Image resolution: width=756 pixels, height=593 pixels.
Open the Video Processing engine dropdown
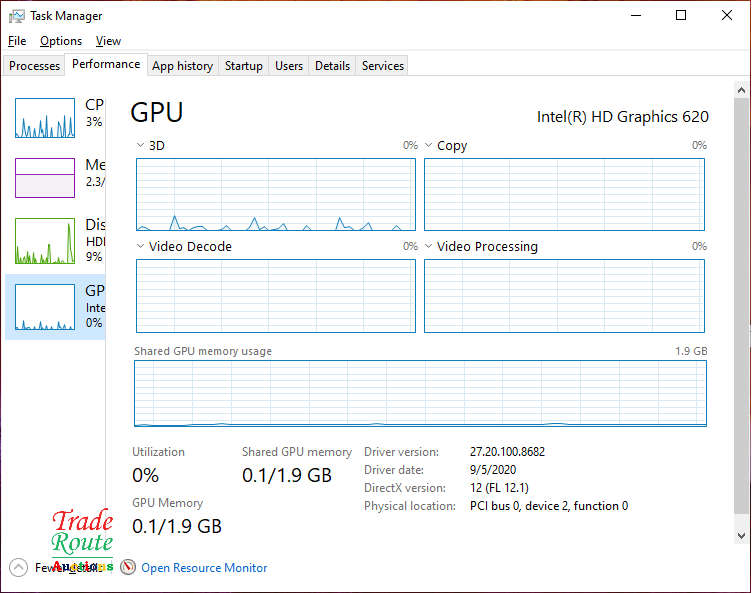pyautogui.click(x=430, y=247)
